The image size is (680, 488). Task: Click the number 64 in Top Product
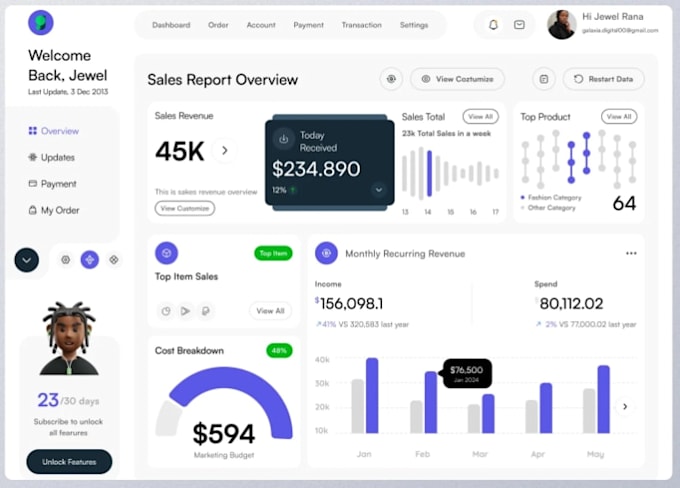[x=624, y=203]
